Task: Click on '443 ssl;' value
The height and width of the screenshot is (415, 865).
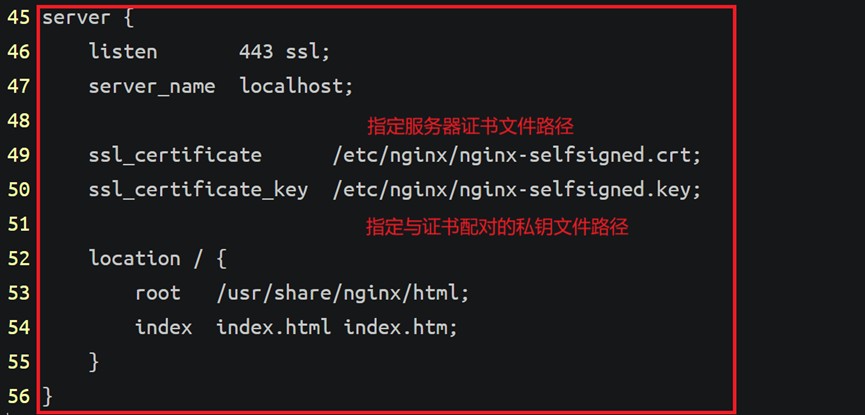Action: point(284,52)
